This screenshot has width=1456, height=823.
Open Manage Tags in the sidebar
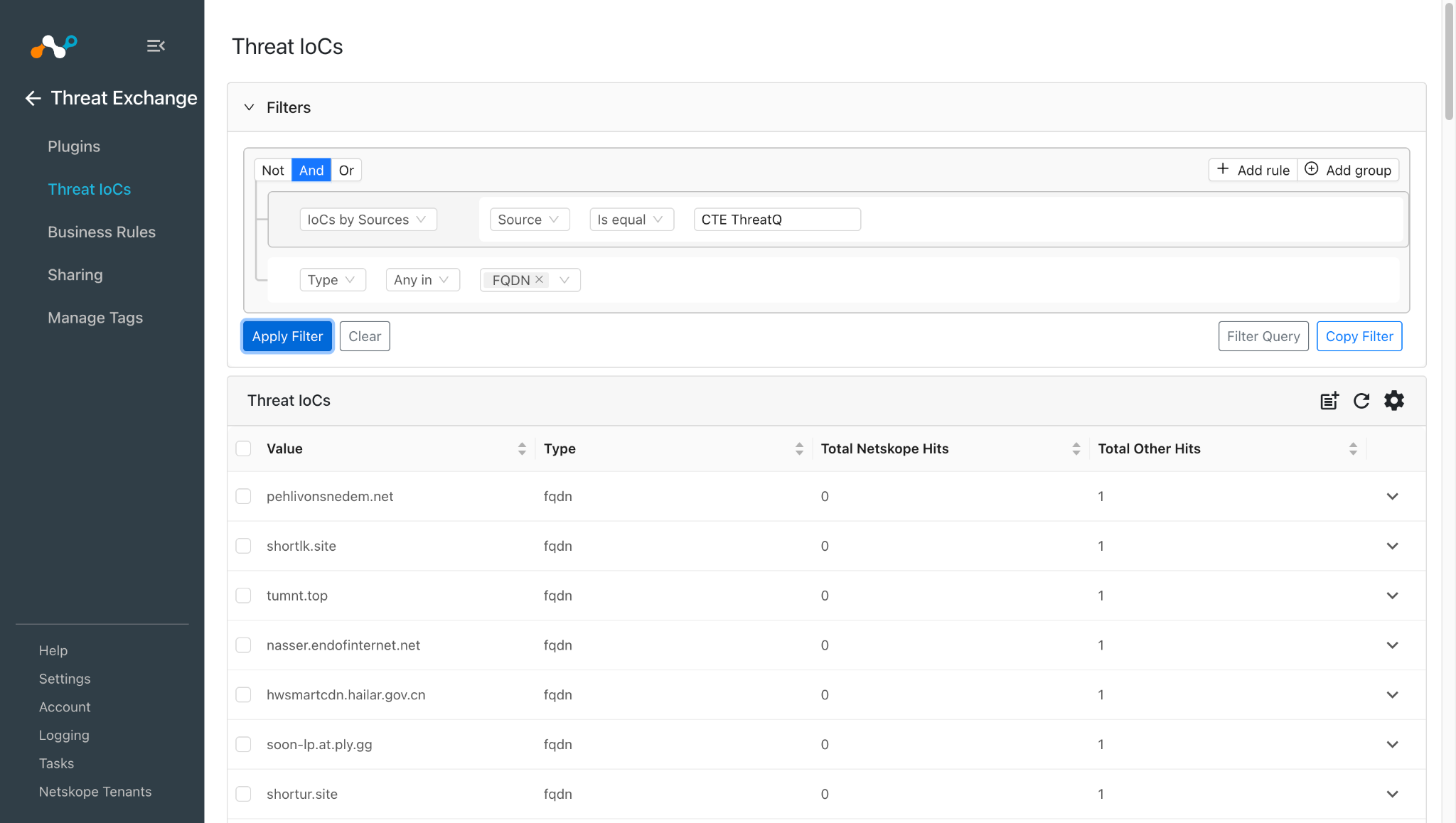[95, 318]
